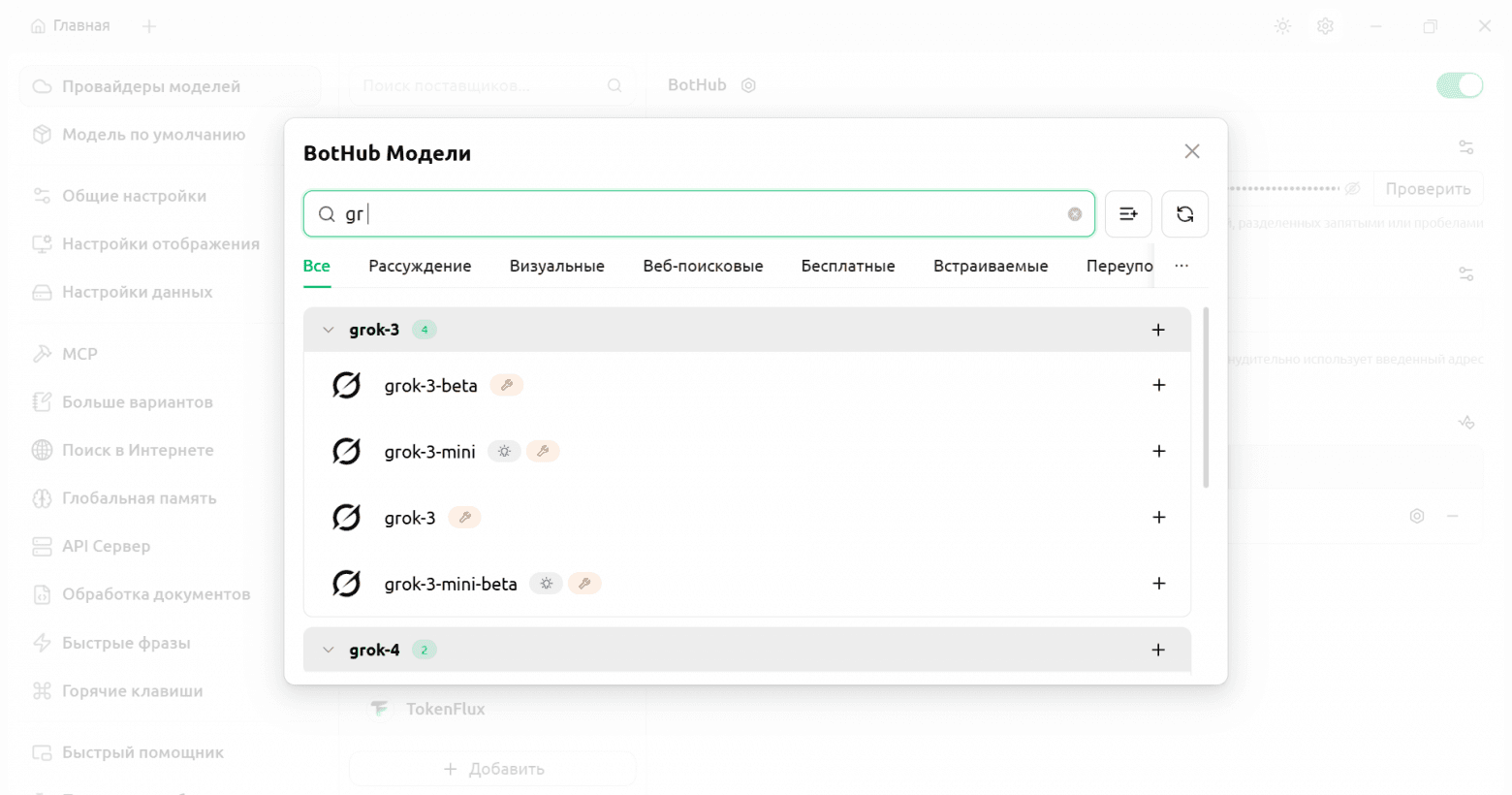Viewport: 1512px width, 795px height.
Task: Focus the model search input field
Action: [x=698, y=214]
